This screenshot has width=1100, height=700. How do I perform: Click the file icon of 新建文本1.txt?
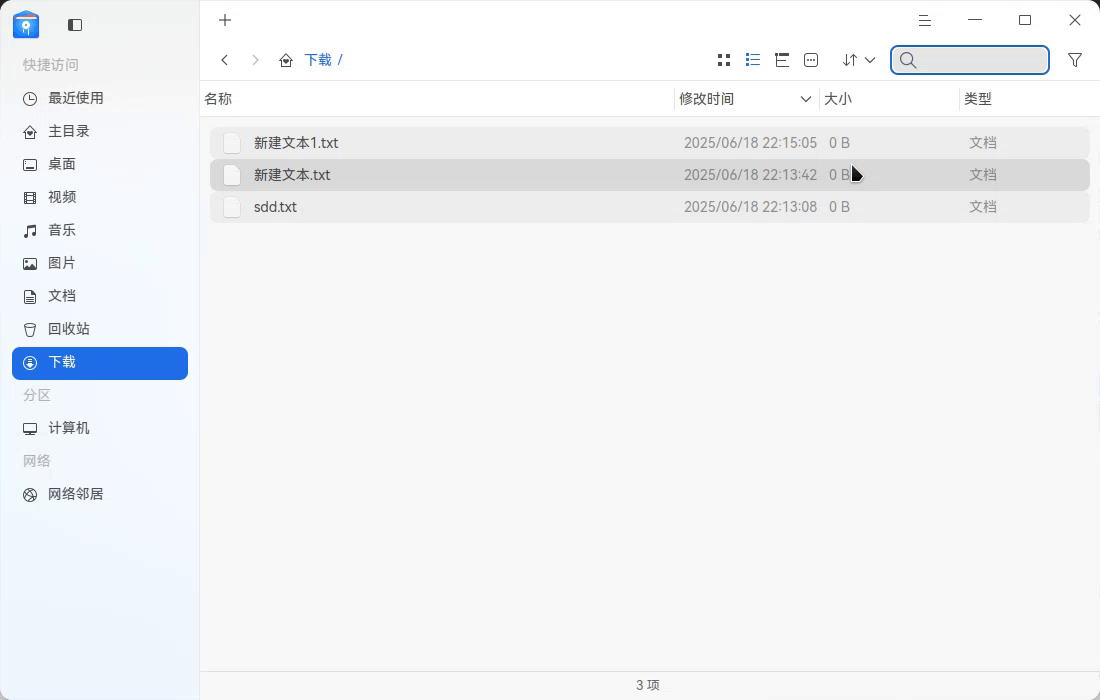[232, 143]
